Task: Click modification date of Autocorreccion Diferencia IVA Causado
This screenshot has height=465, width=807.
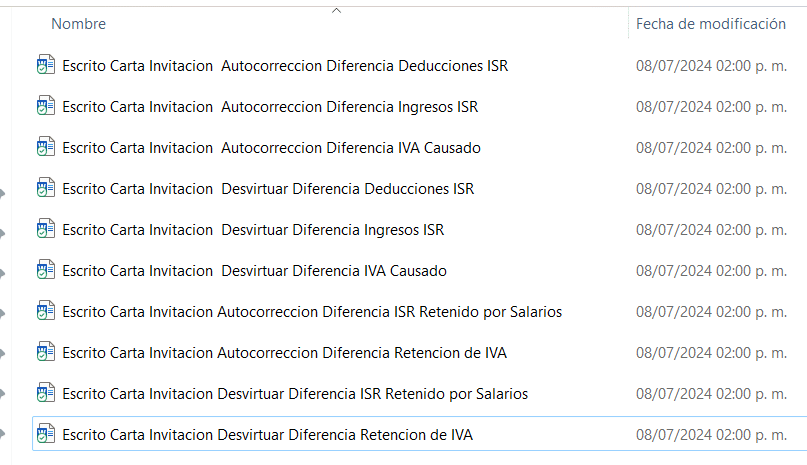Action: click(x=711, y=148)
